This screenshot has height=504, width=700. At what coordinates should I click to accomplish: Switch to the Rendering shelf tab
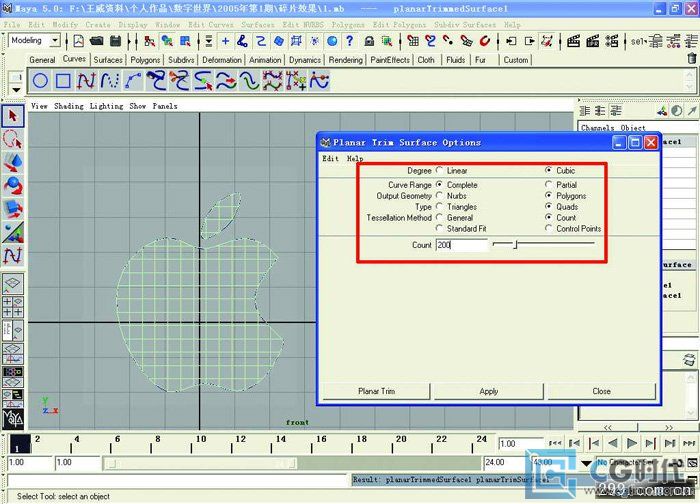(346, 60)
